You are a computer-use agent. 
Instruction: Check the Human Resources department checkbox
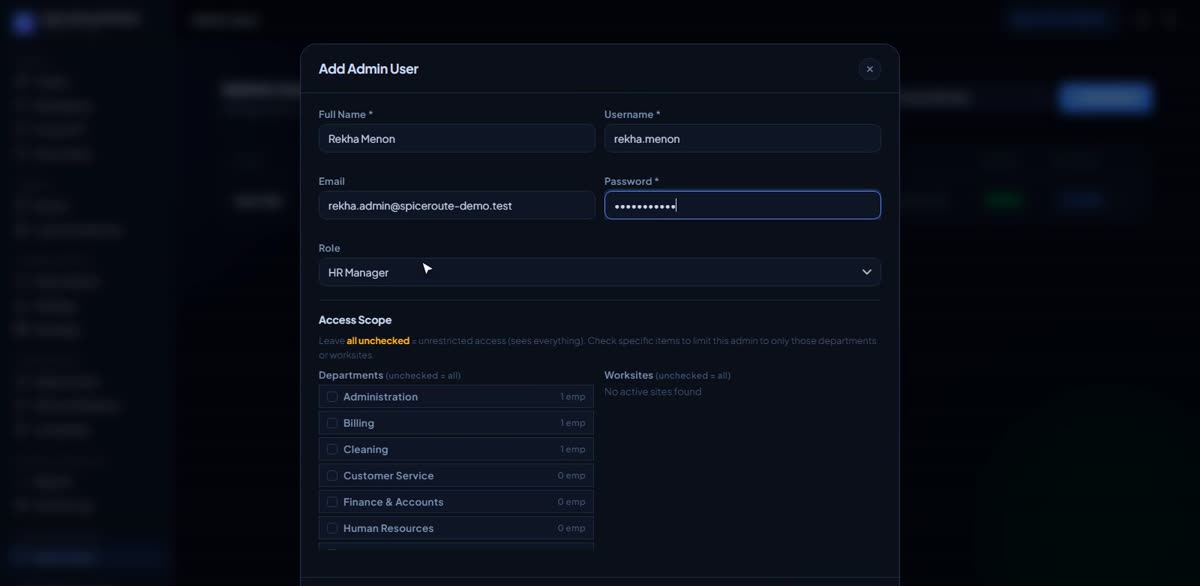point(332,528)
